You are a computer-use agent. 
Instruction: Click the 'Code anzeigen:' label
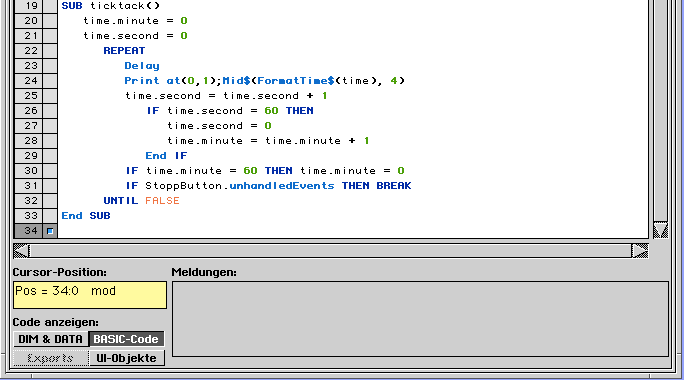click(x=55, y=322)
